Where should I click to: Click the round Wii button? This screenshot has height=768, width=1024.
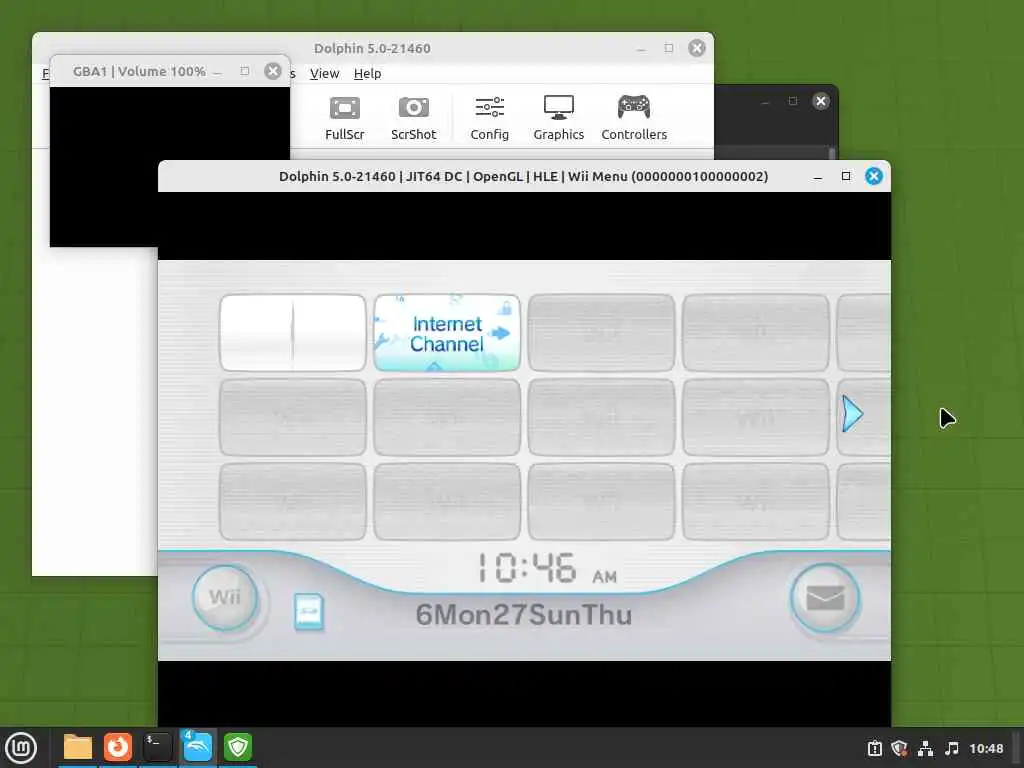[225, 598]
